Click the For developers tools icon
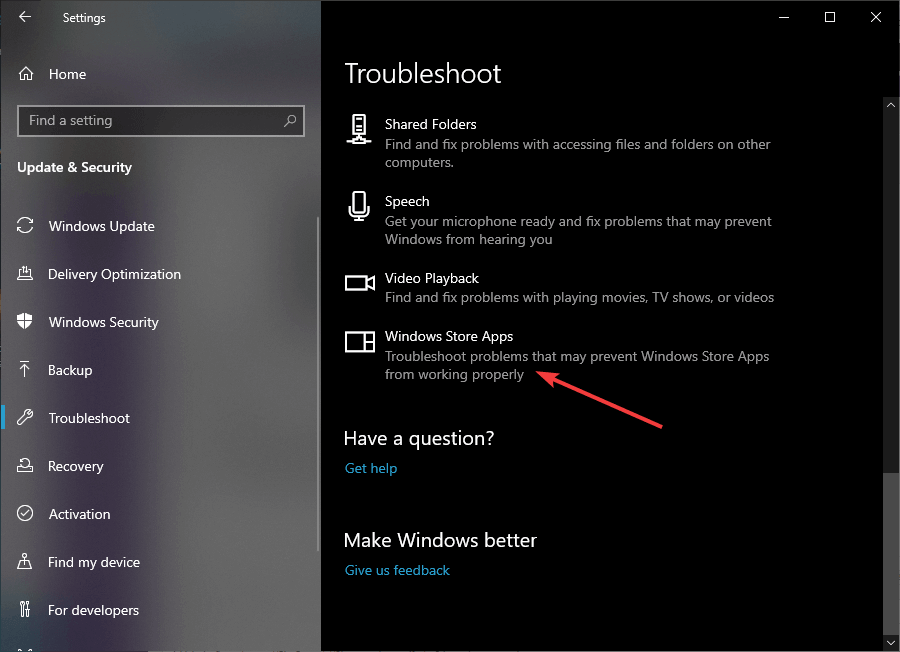 [25, 609]
